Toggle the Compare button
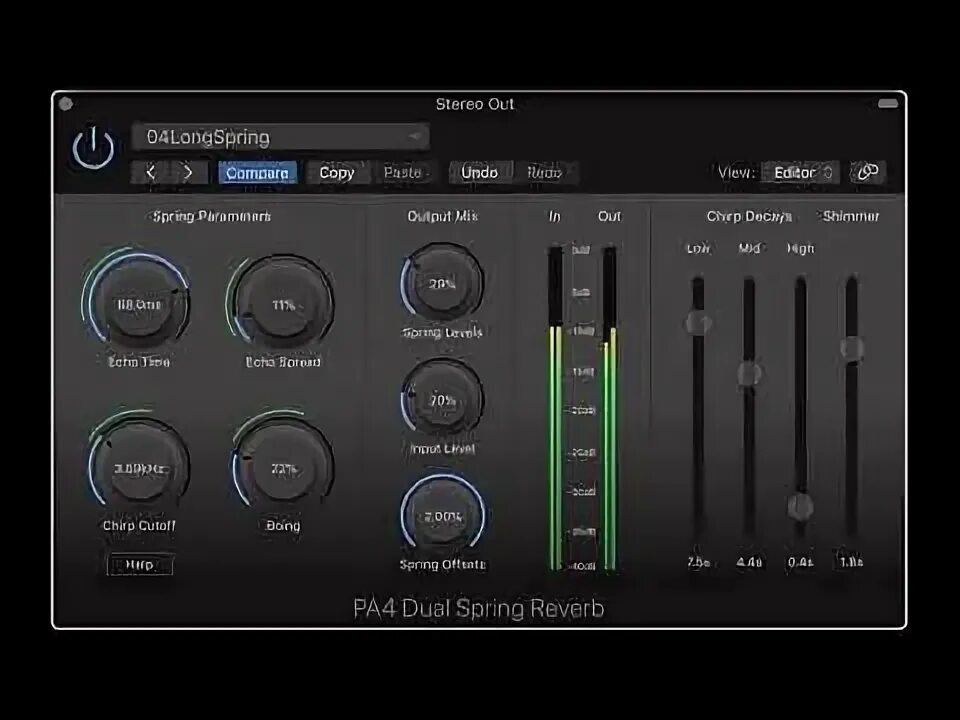The image size is (960, 720). pos(258,173)
